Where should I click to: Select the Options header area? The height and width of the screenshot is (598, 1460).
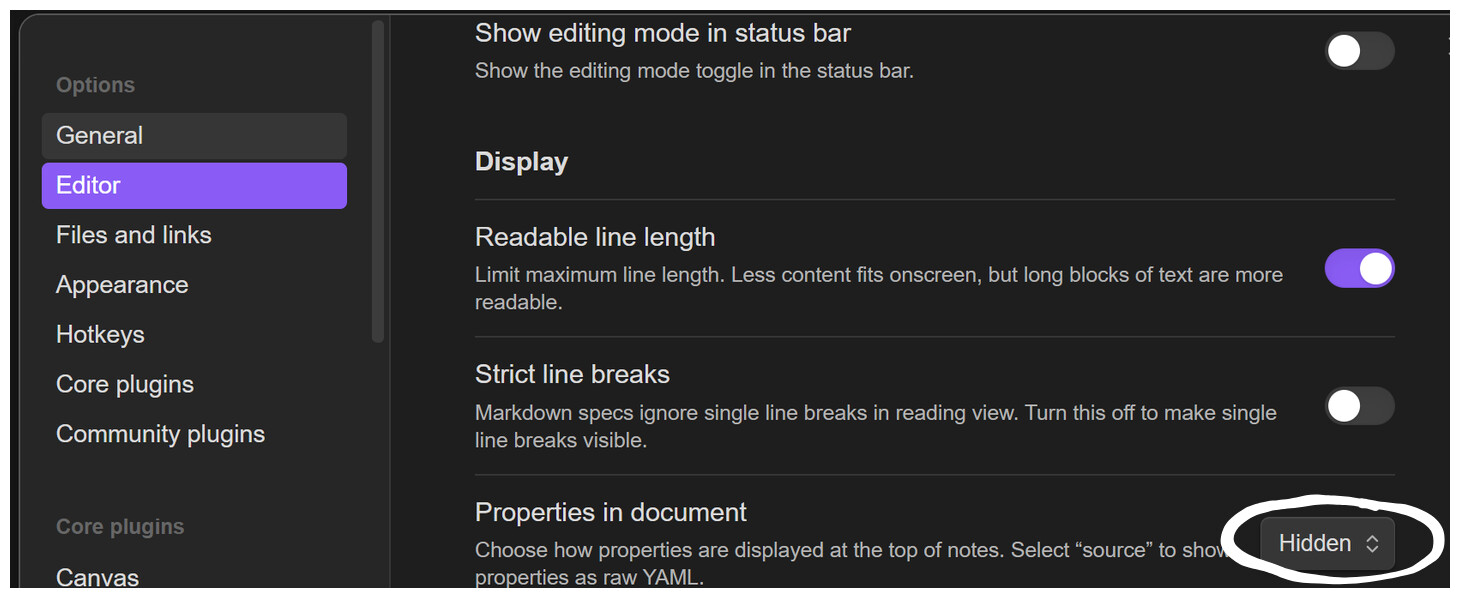pos(95,85)
